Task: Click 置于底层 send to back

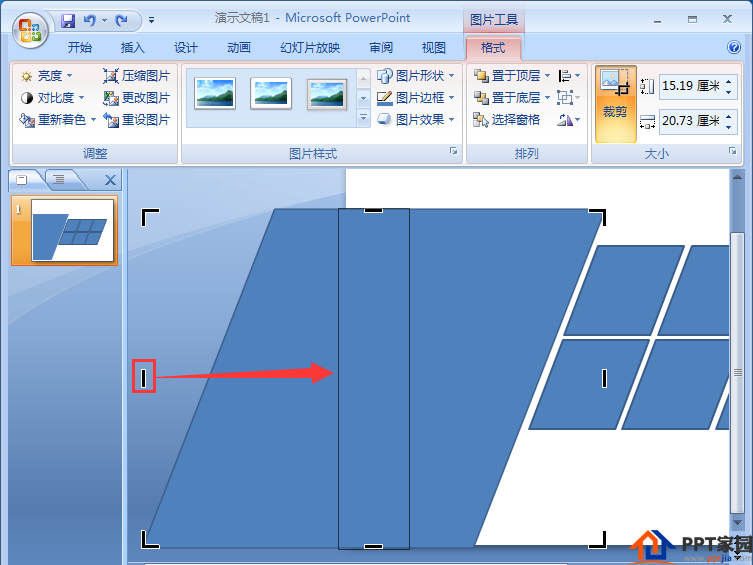Action: (507, 98)
